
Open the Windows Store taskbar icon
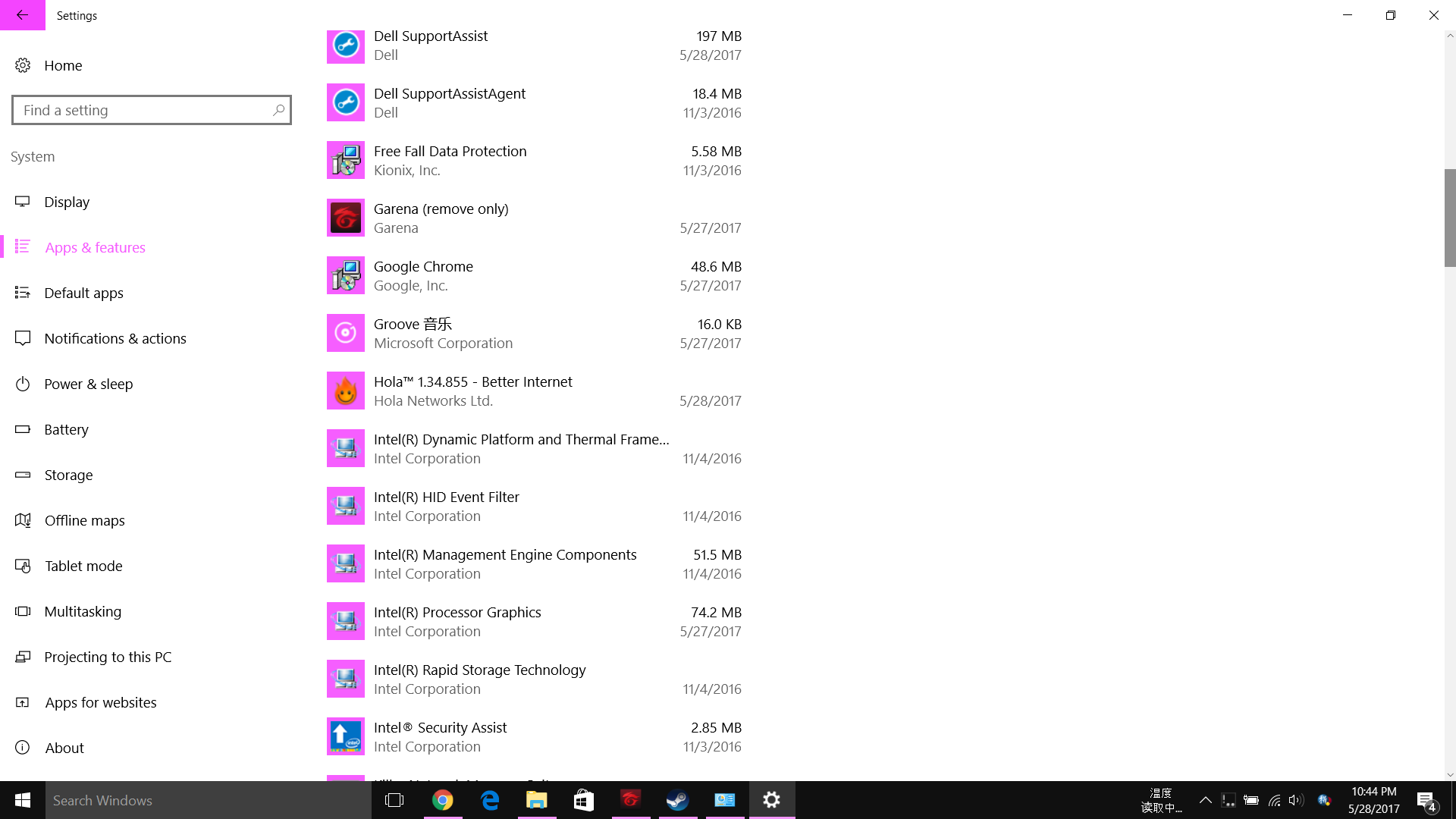[584, 800]
